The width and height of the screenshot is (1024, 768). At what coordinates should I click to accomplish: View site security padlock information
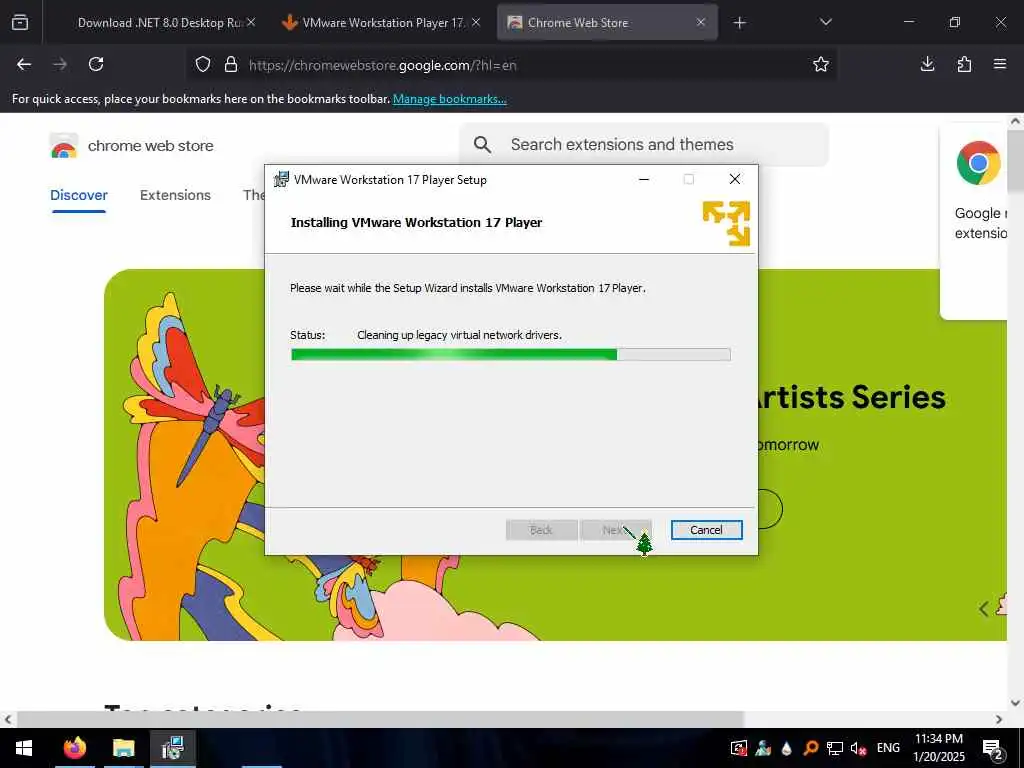(231, 65)
